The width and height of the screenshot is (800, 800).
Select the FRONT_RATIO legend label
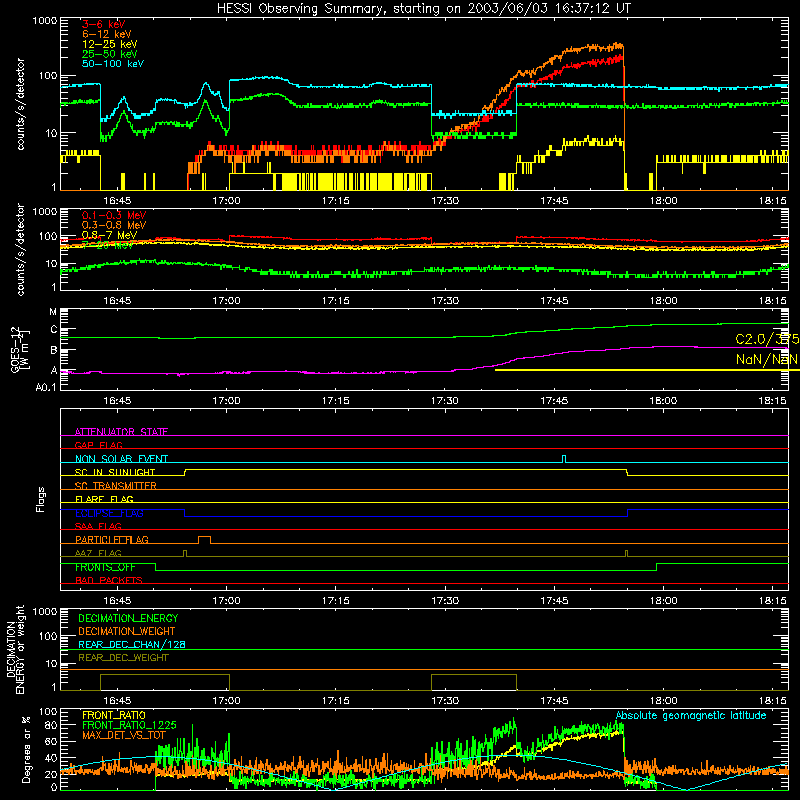click(114, 715)
